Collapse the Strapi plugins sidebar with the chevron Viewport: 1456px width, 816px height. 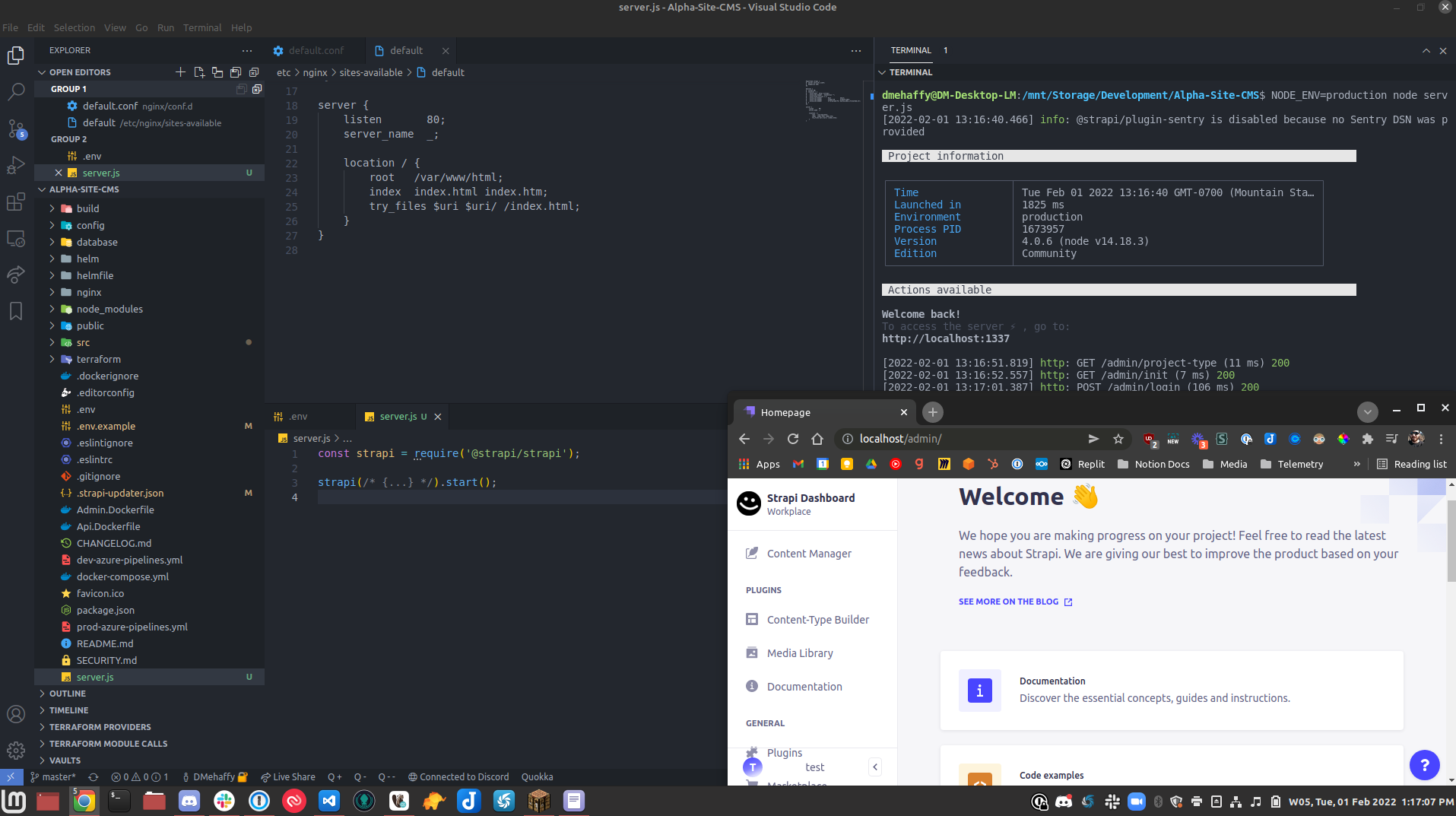point(874,767)
